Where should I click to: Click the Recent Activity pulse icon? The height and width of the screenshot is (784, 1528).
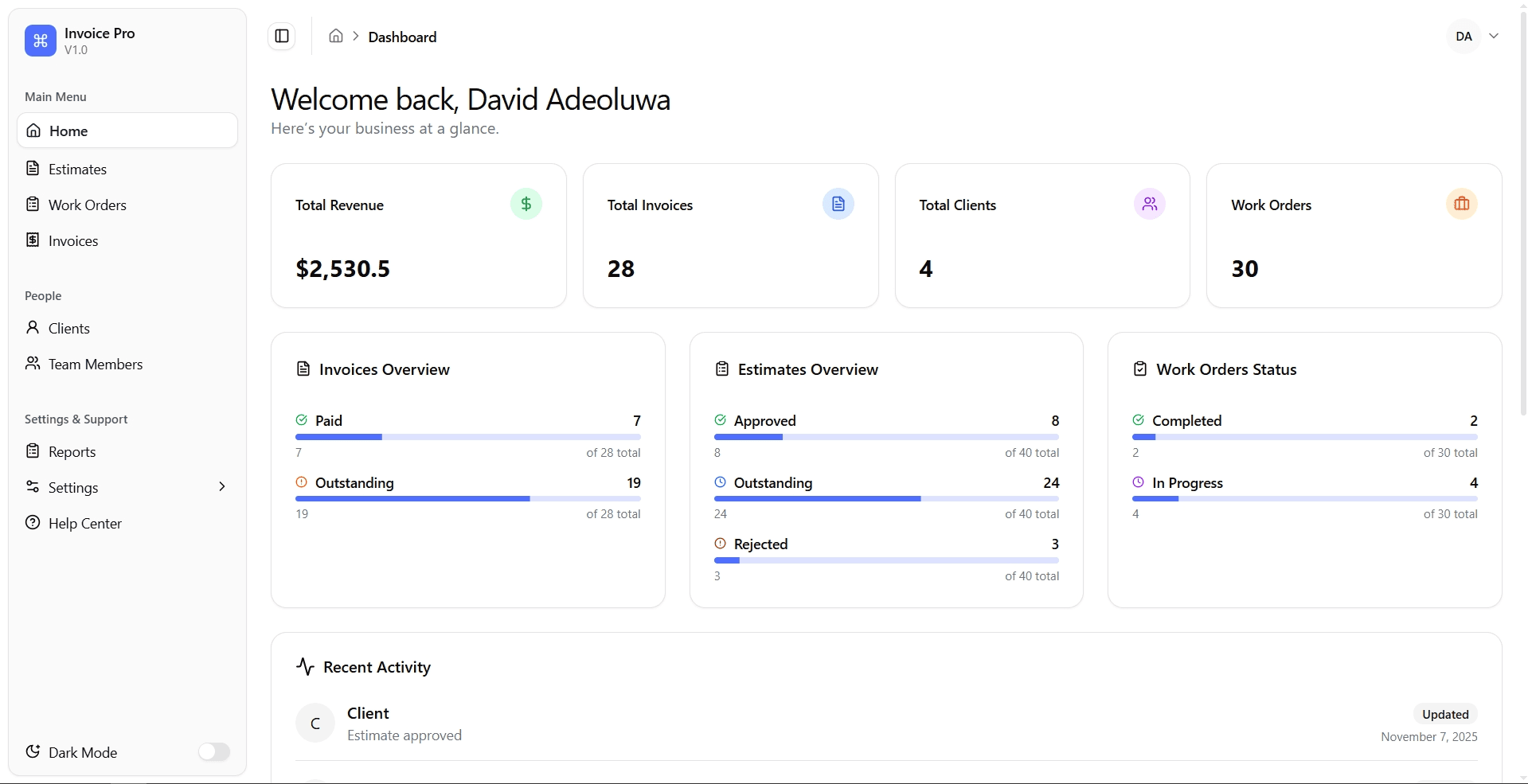click(306, 667)
